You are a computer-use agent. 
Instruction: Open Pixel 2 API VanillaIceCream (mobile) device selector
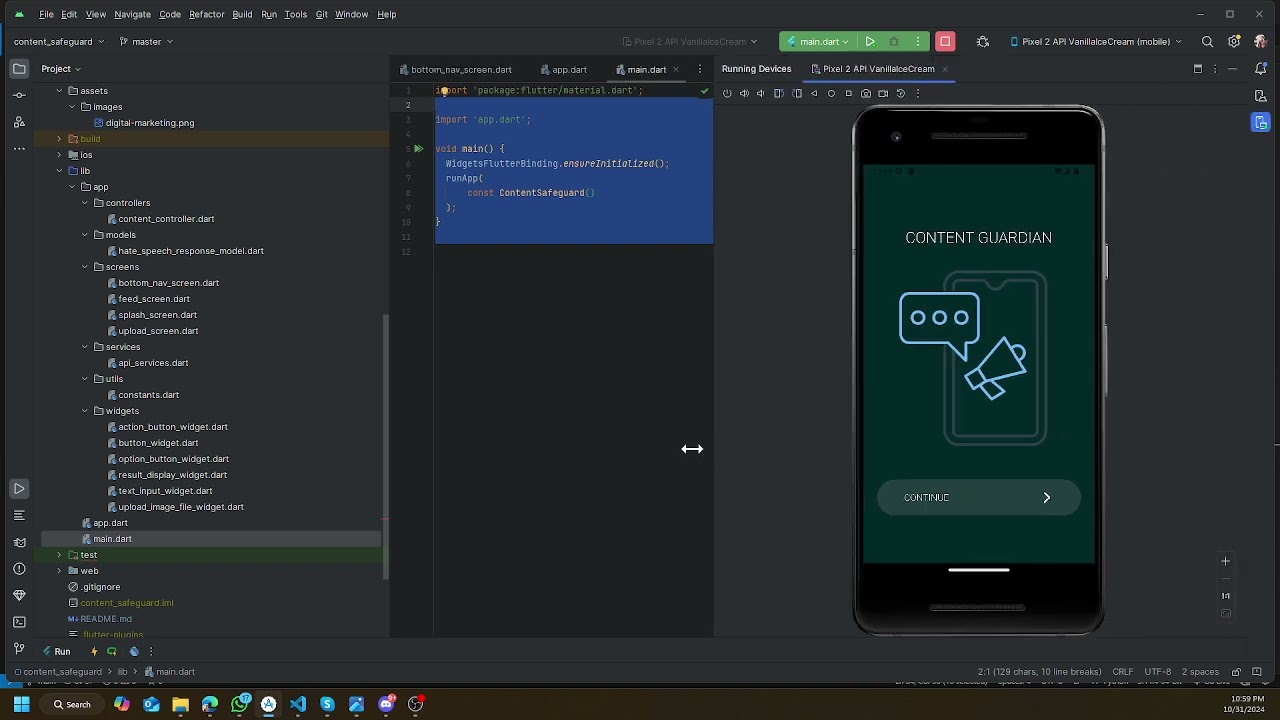click(1097, 42)
